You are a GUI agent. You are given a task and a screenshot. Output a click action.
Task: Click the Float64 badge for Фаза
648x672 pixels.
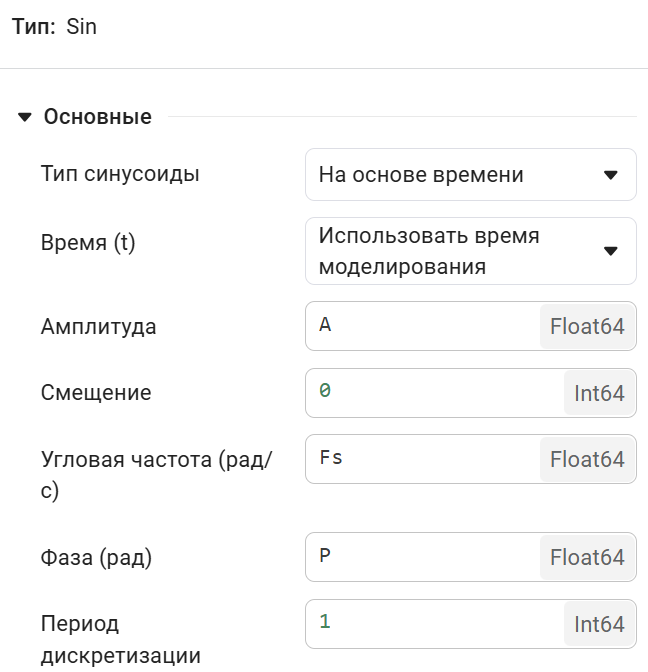(x=587, y=557)
